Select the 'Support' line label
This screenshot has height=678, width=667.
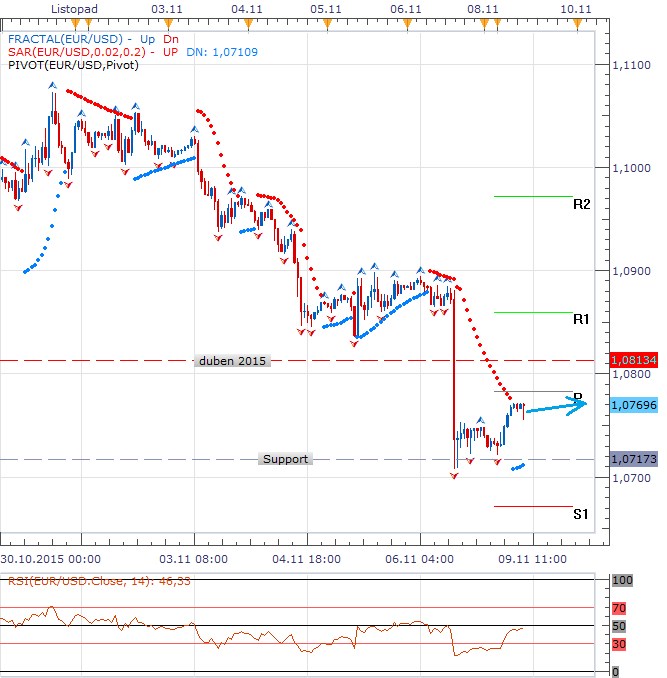(x=285, y=459)
